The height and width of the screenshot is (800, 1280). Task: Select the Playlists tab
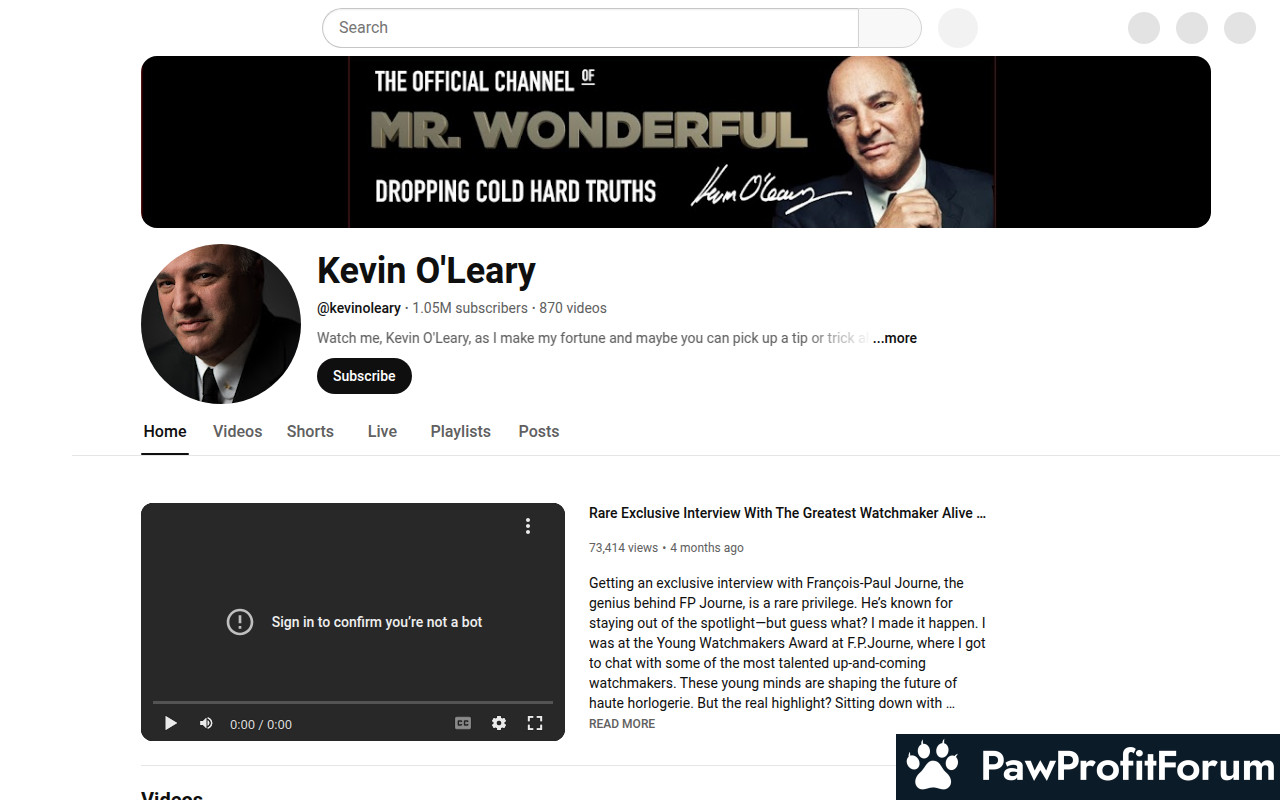pyautogui.click(x=461, y=432)
